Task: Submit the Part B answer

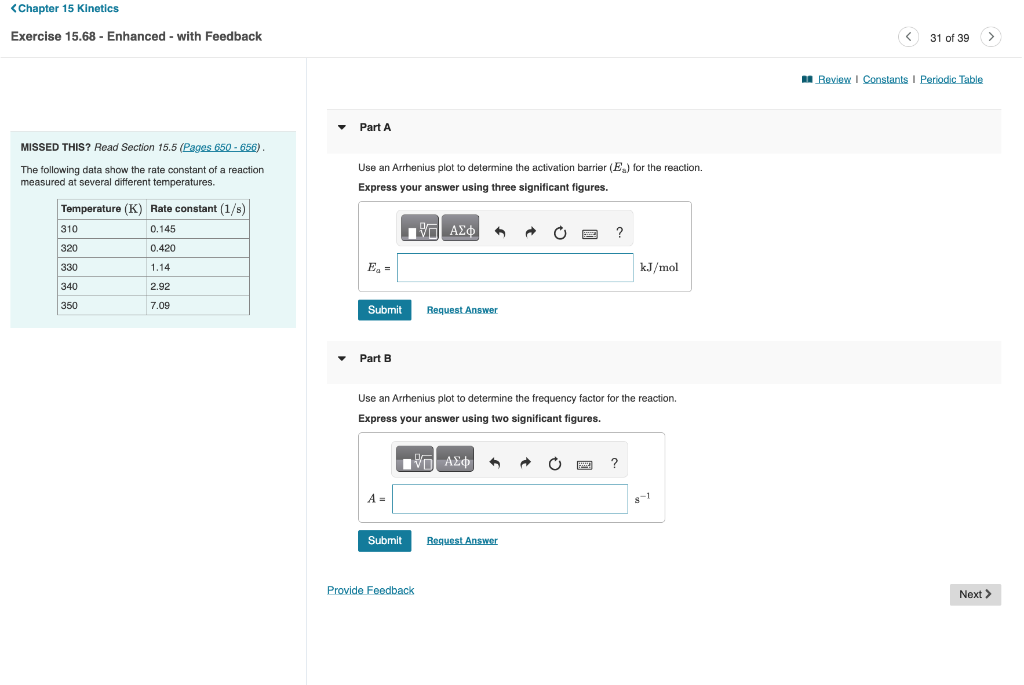Action: click(385, 541)
